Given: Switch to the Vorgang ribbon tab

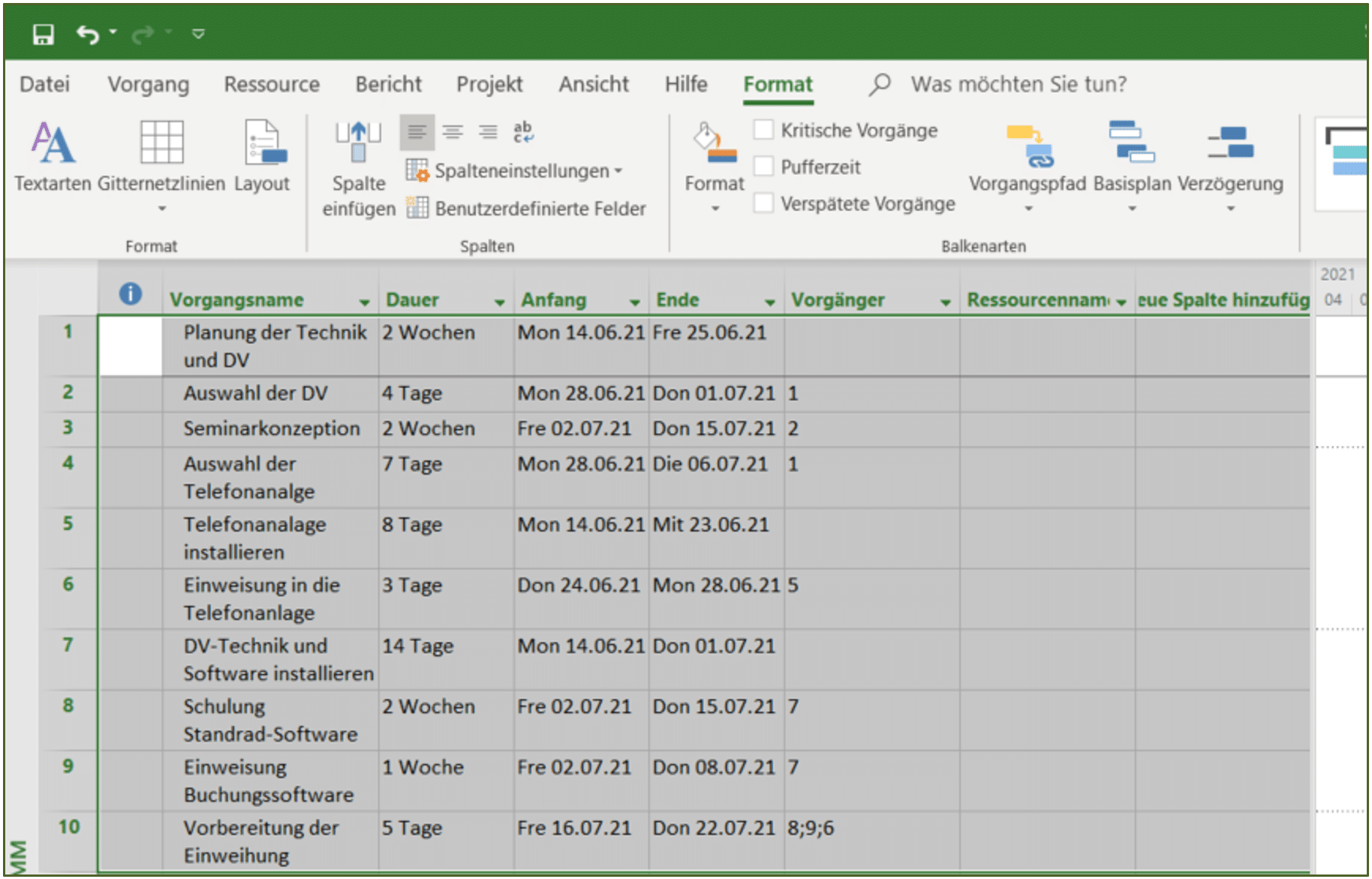Looking at the screenshot, I should (149, 84).
